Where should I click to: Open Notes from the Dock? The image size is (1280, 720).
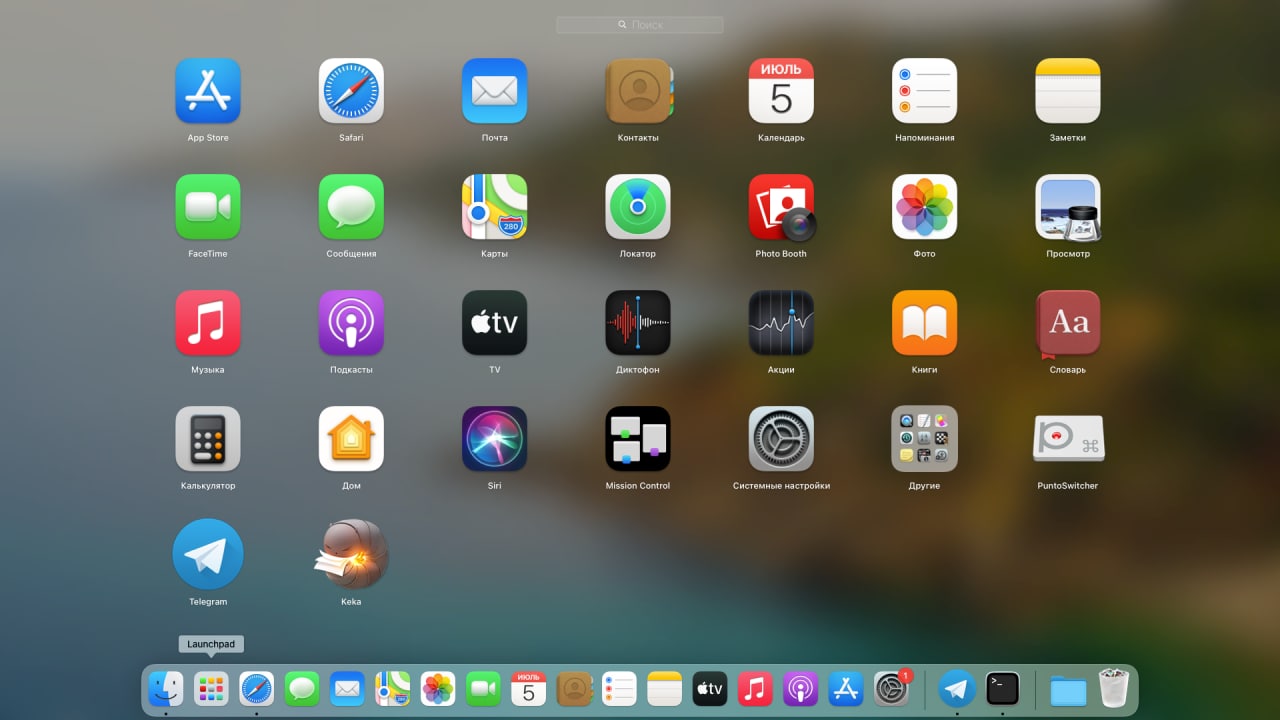(665, 688)
